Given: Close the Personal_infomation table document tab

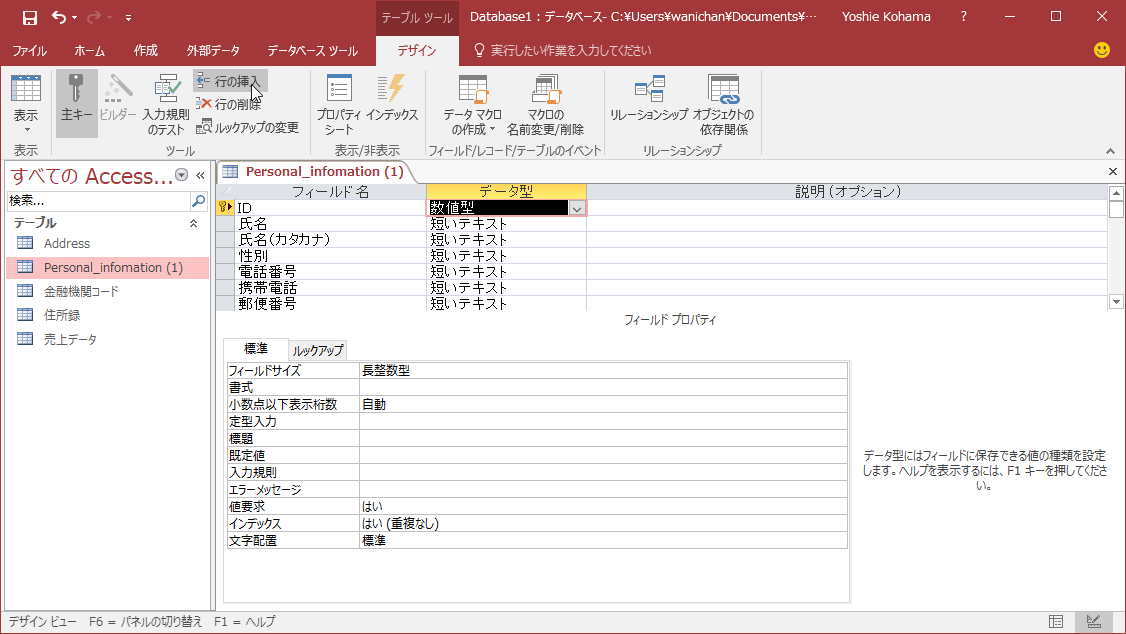Looking at the screenshot, I should tap(1112, 172).
